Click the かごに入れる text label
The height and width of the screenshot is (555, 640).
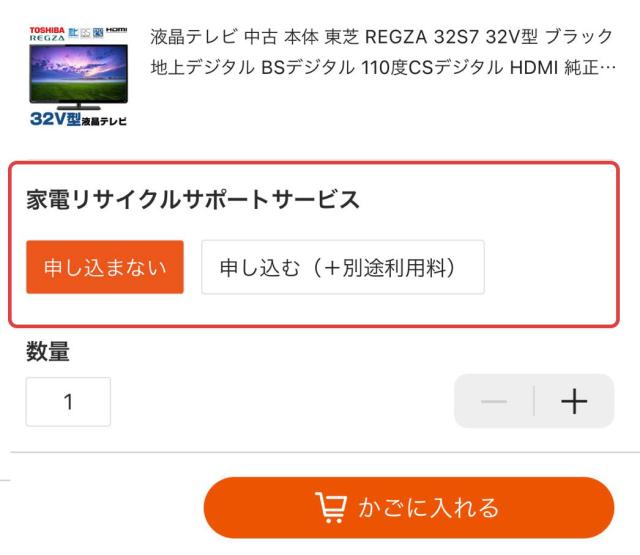428,508
